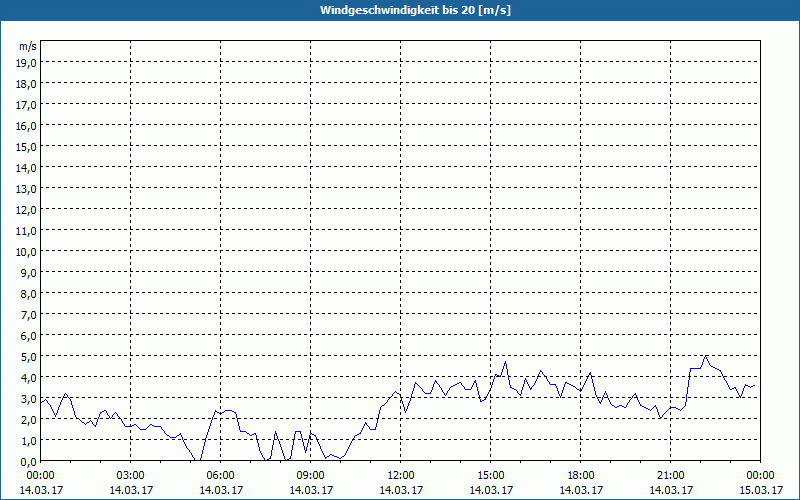Viewport: 800px width, 500px height.
Task: Select the '19,0' y-axis label
Action: 28,63
